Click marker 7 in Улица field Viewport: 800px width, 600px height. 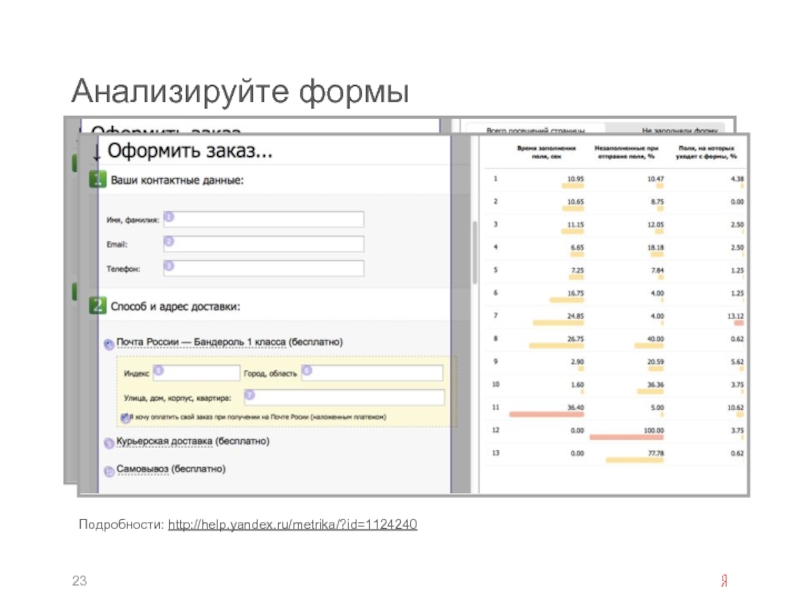250,395
